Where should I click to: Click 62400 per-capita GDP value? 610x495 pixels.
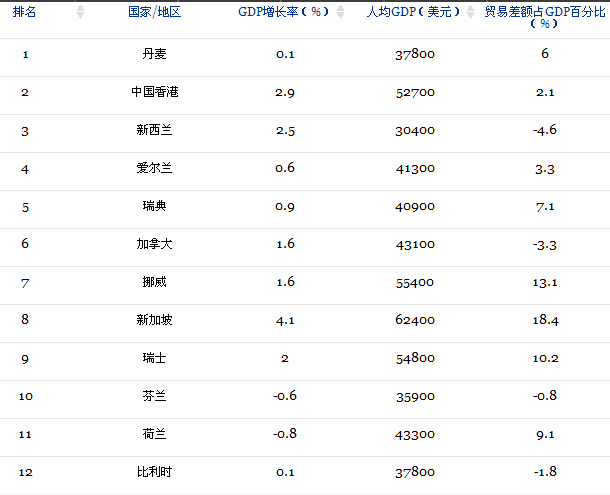click(415, 320)
